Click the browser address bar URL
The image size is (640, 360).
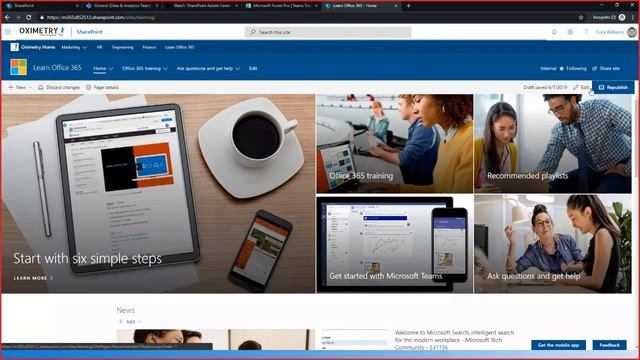coord(100,18)
